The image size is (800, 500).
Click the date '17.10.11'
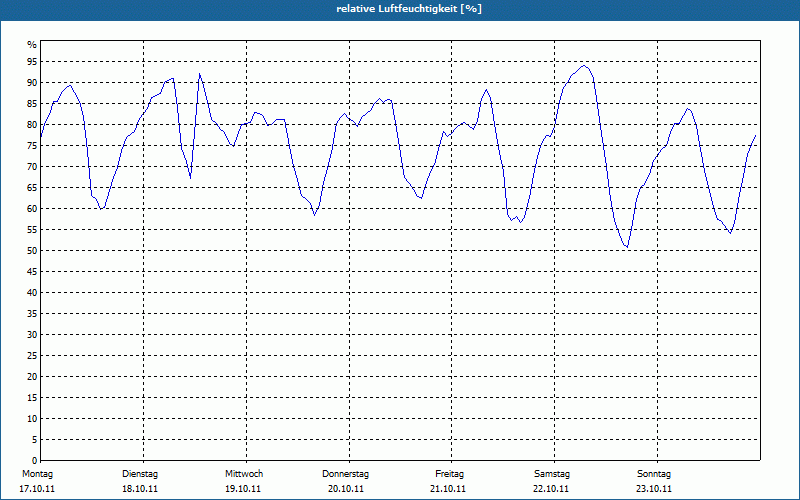pyautogui.click(x=37, y=489)
